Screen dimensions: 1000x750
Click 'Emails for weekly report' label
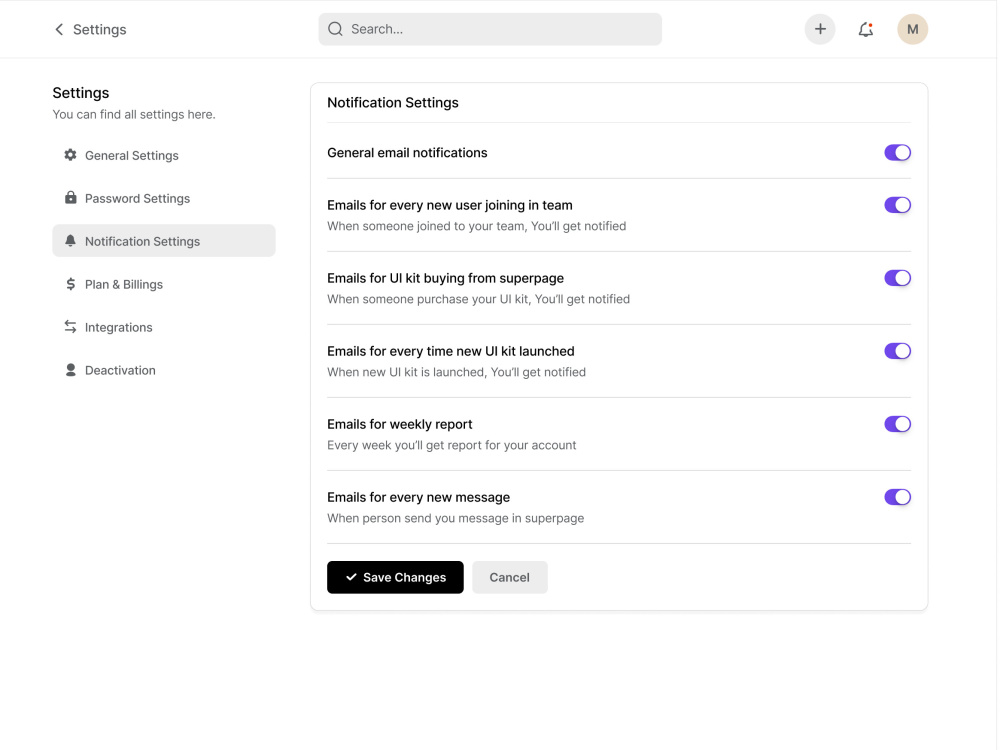(x=400, y=424)
